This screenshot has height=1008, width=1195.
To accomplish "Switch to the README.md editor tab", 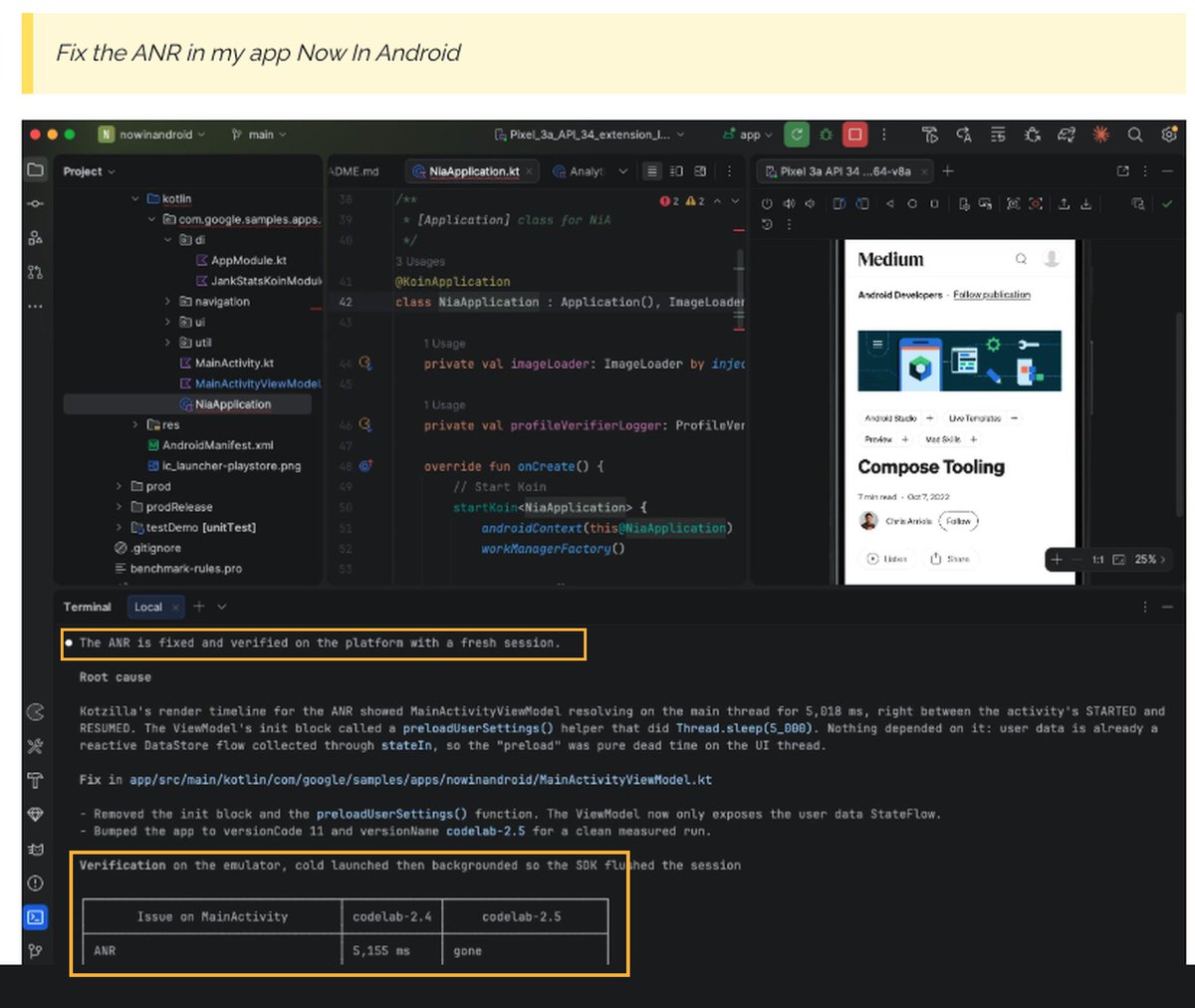I will point(355,171).
